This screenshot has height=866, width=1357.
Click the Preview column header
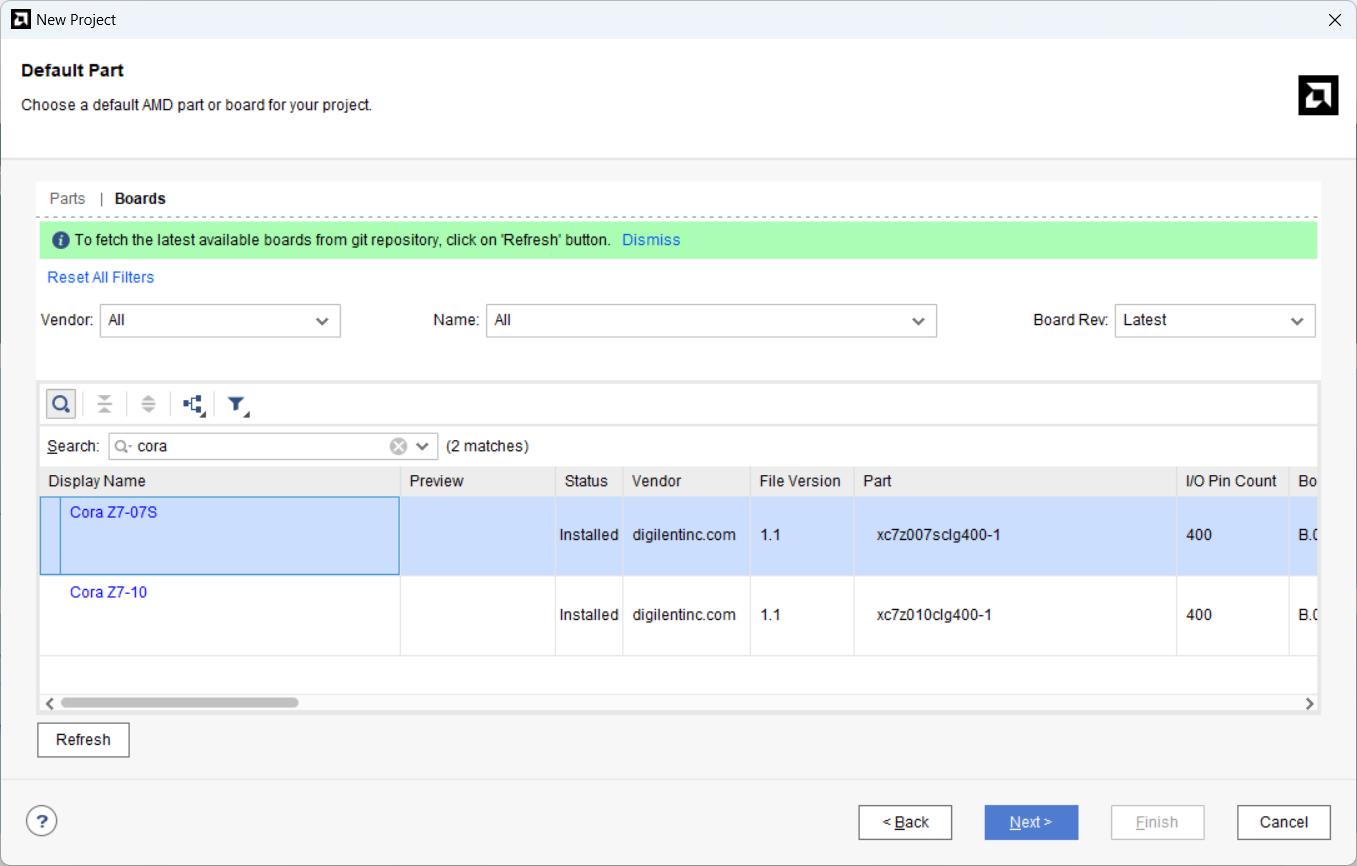[x=478, y=481]
